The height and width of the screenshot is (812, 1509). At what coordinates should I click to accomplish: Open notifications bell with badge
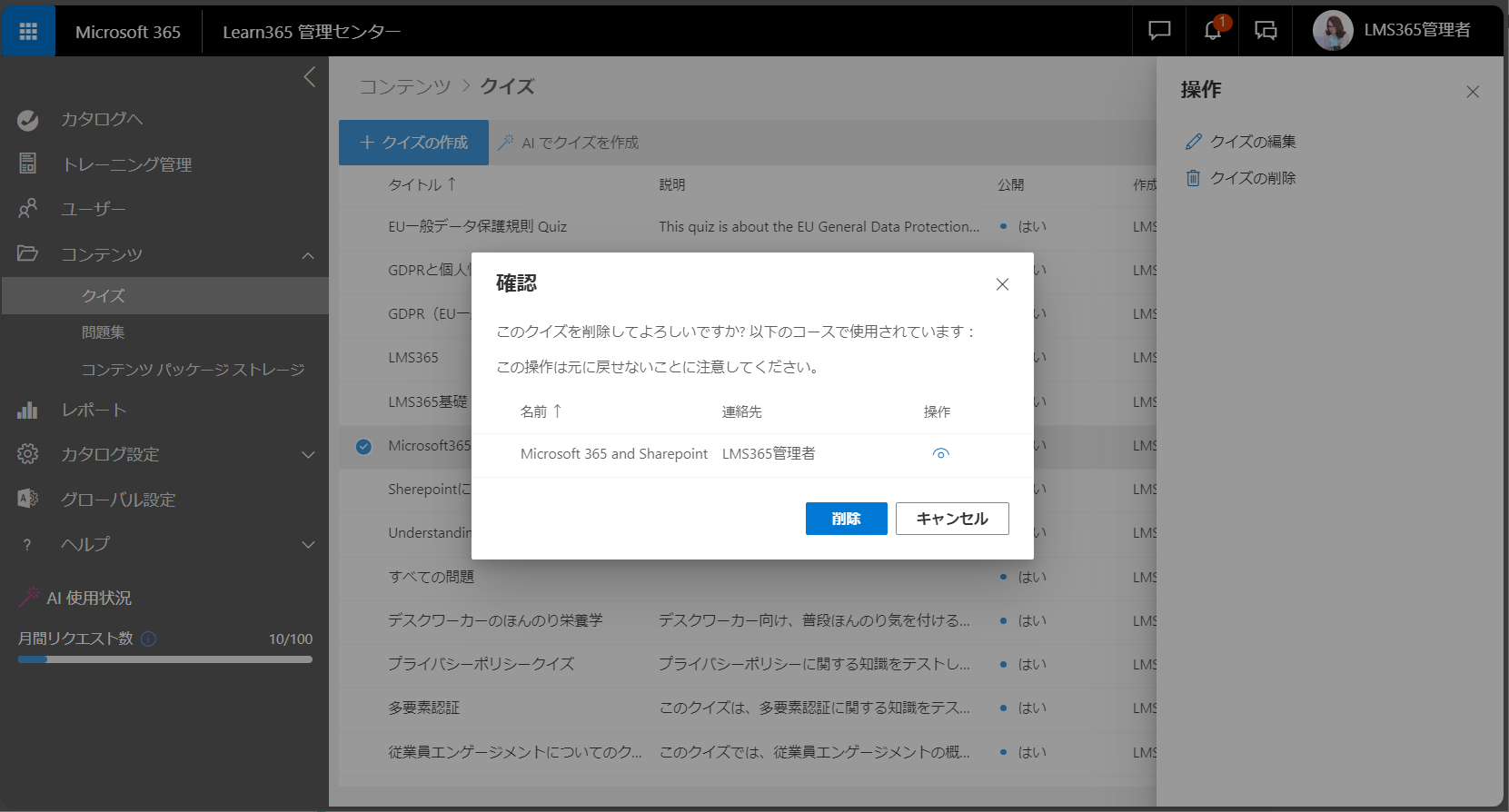(x=1213, y=31)
